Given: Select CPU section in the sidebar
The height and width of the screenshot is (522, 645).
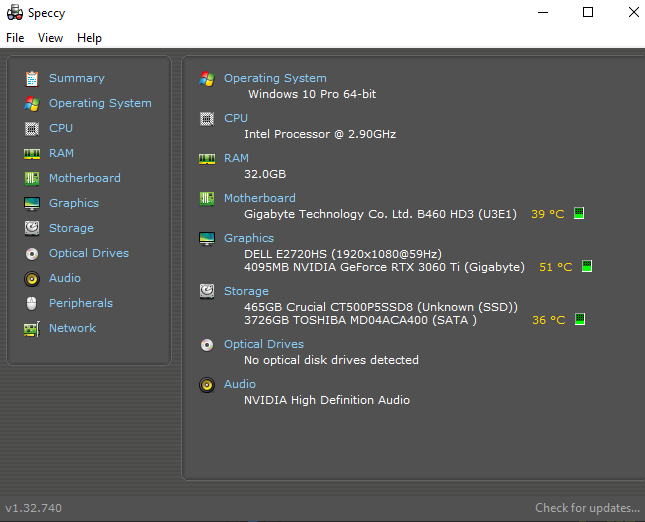Looking at the screenshot, I should coord(61,128).
